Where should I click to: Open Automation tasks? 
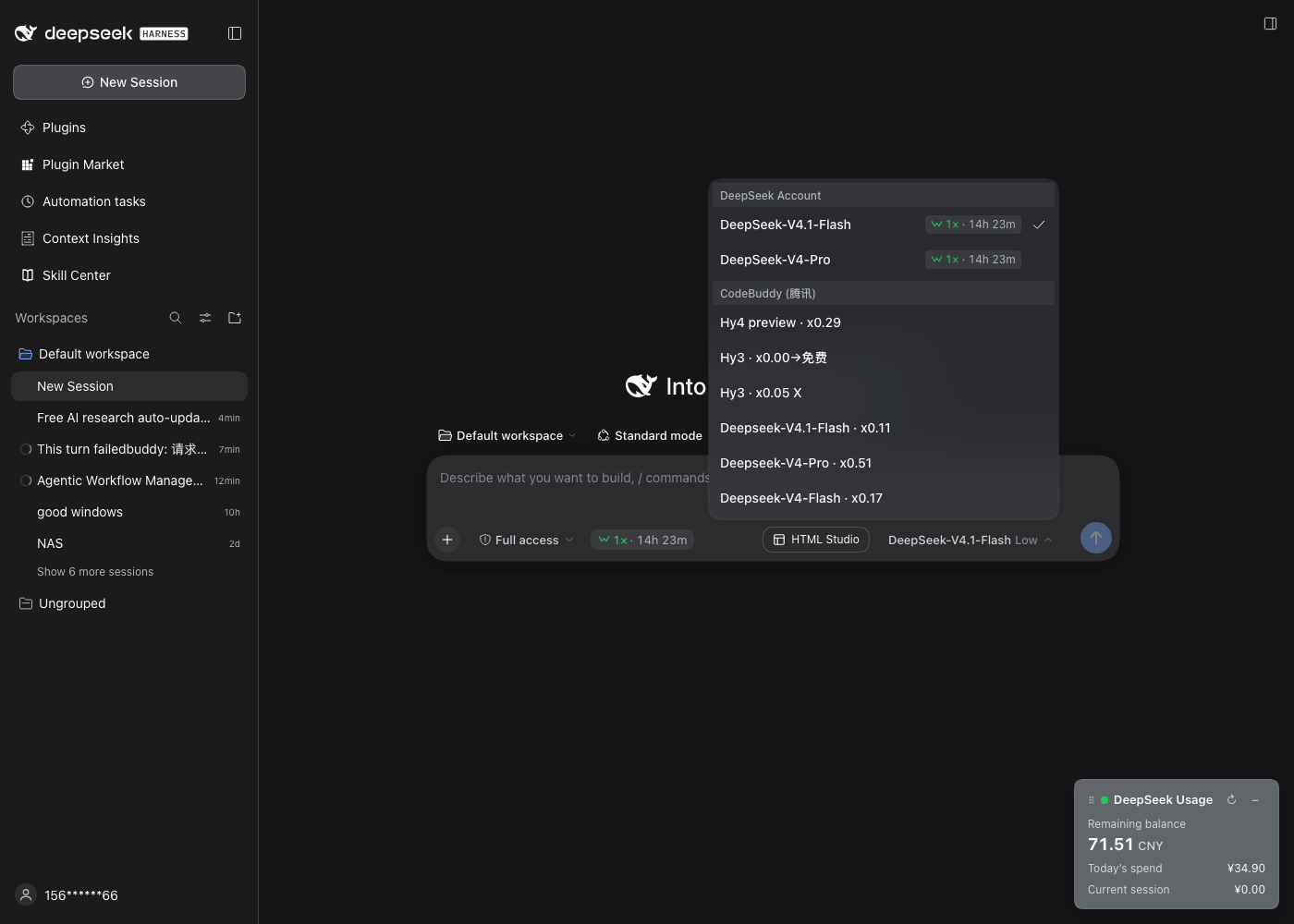(129, 201)
